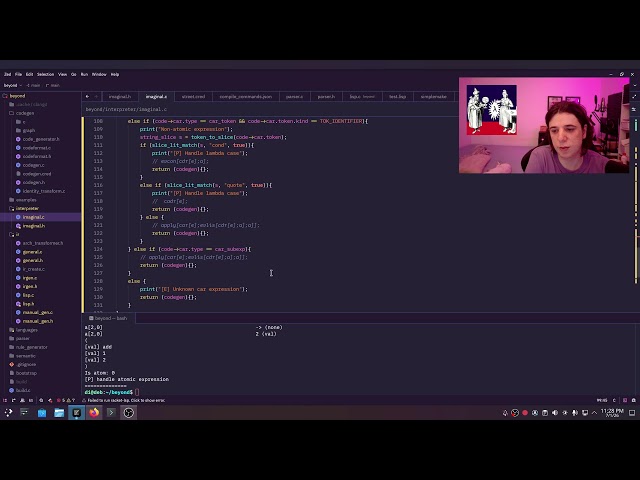
Task: Open the Zed application menu
Action: pyautogui.click(x=7, y=74)
